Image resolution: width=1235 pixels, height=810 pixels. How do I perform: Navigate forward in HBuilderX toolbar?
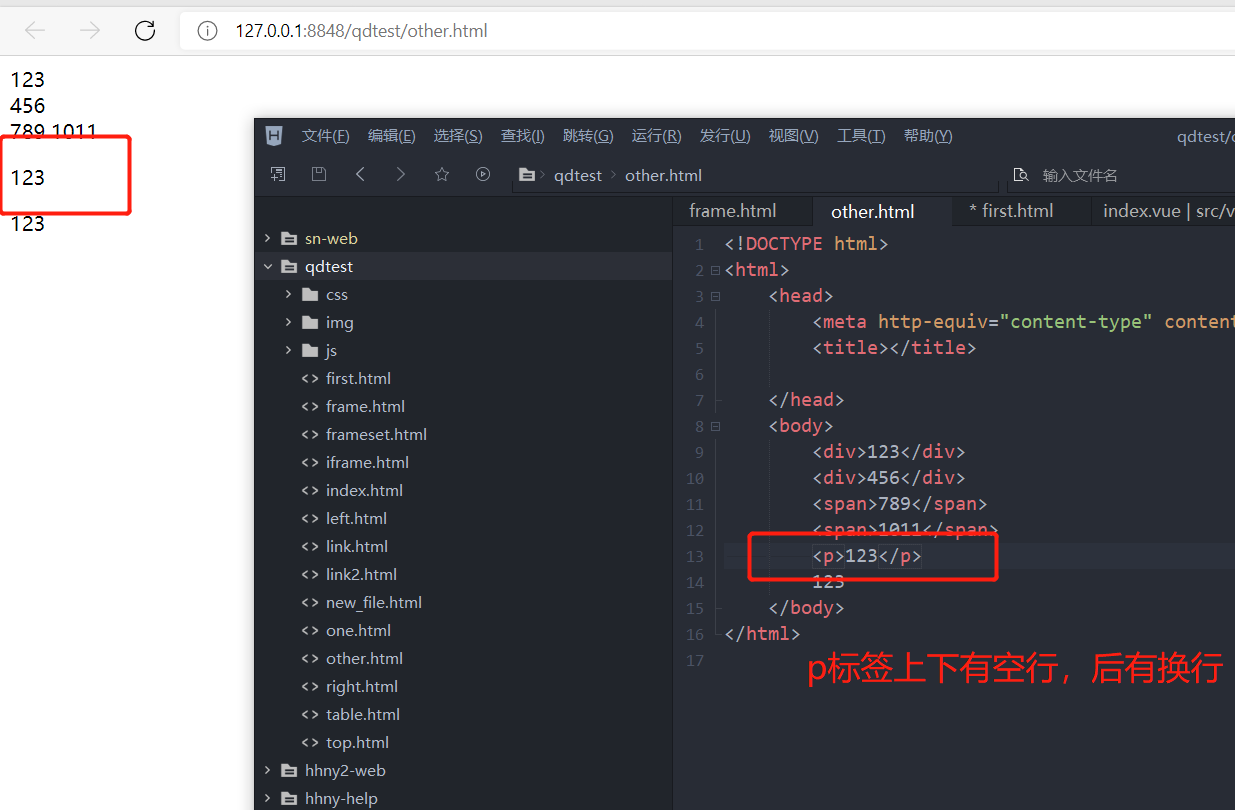401,174
